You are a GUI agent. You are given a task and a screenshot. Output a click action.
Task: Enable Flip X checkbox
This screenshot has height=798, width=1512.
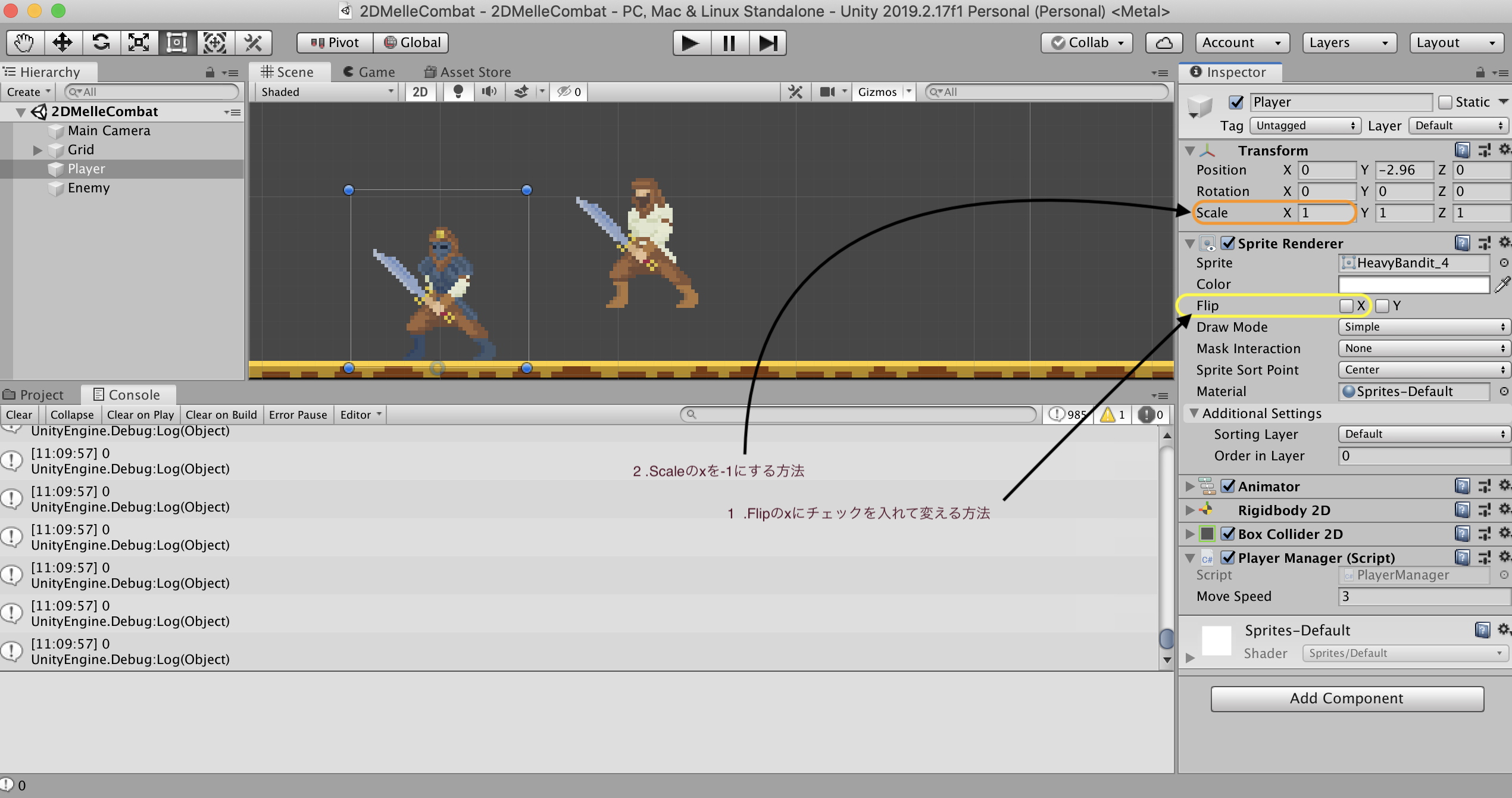[1346, 306]
